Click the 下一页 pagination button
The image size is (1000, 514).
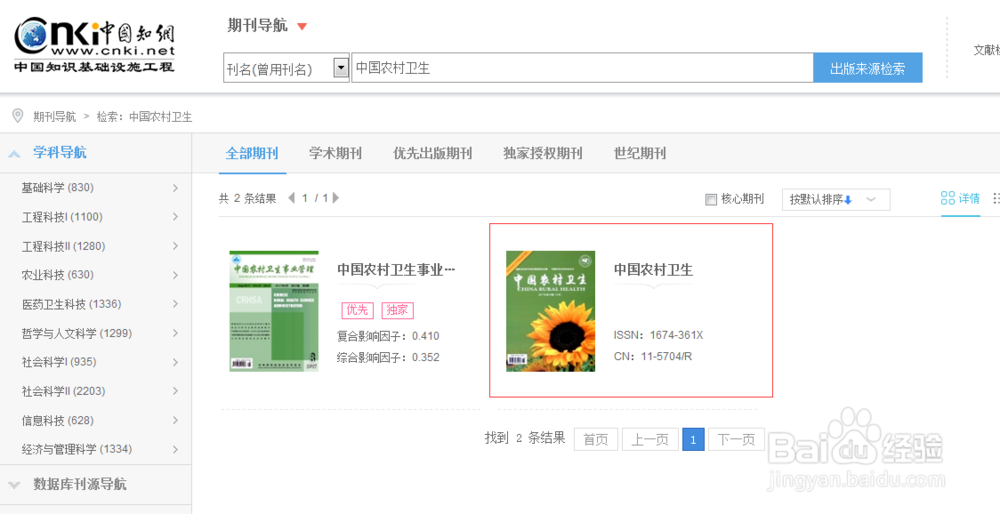pyautogui.click(x=737, y=439)
